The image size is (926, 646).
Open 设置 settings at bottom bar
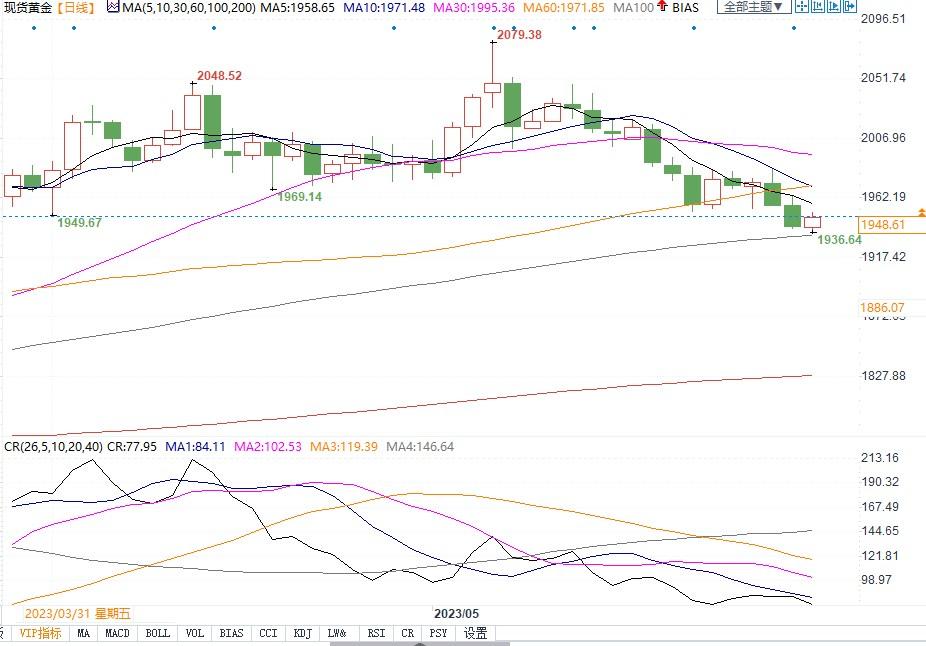[x=476, y=633]
